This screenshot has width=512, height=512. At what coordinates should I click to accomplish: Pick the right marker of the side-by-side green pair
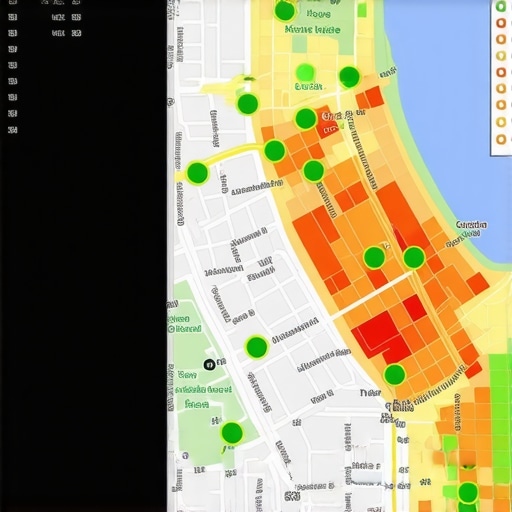(414, 257)
